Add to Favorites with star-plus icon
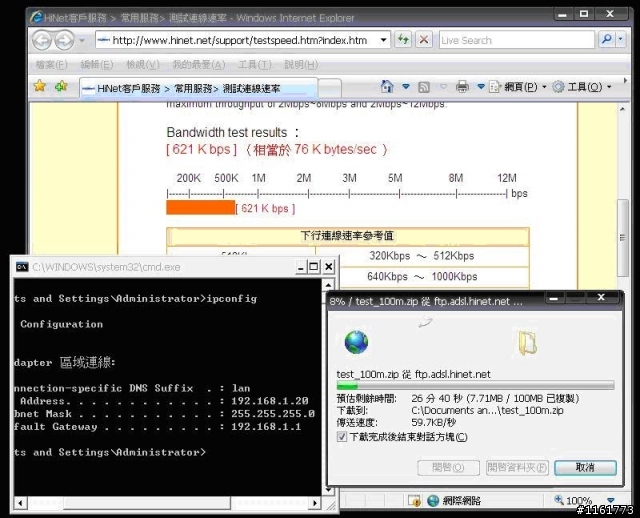The image size is (640, 518). (x=61, y=86)
